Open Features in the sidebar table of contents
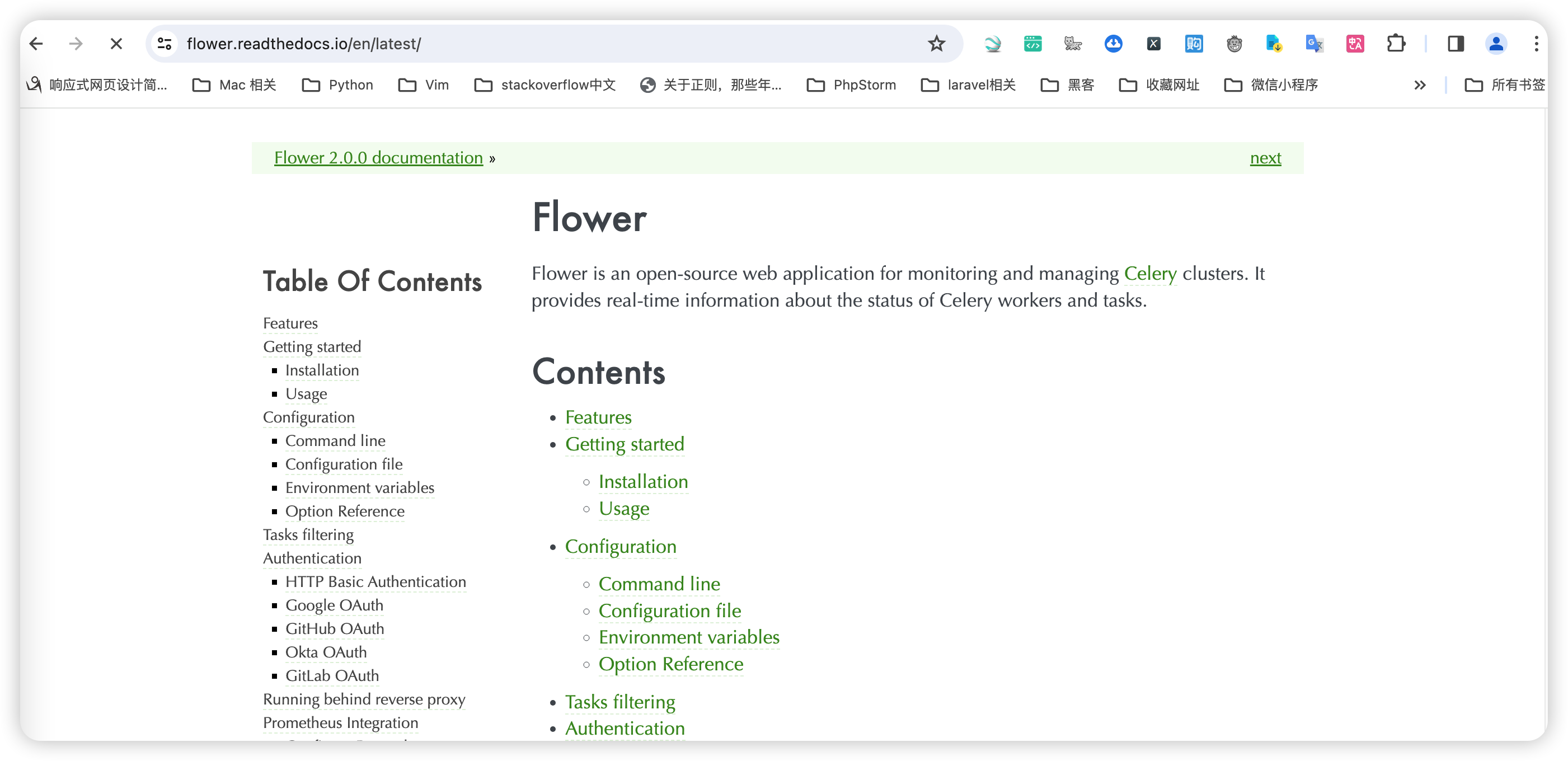 (x=290, y=323)
